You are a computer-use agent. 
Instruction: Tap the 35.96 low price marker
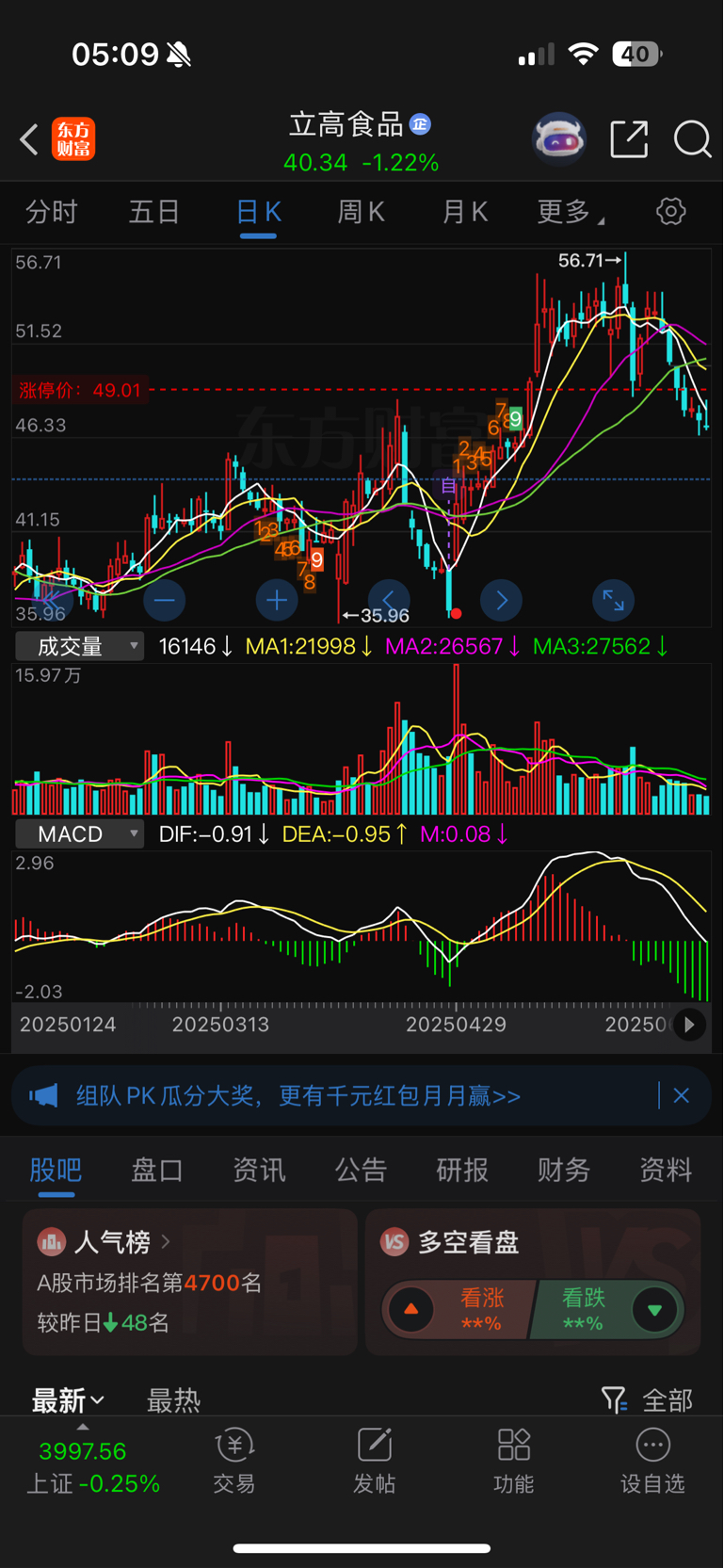(x=376, y=616)
